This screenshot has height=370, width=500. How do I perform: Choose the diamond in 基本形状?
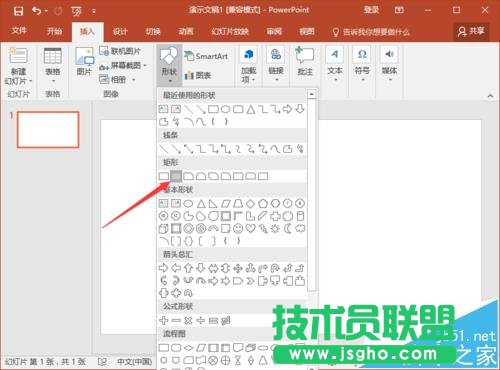[x=250, y=203]
